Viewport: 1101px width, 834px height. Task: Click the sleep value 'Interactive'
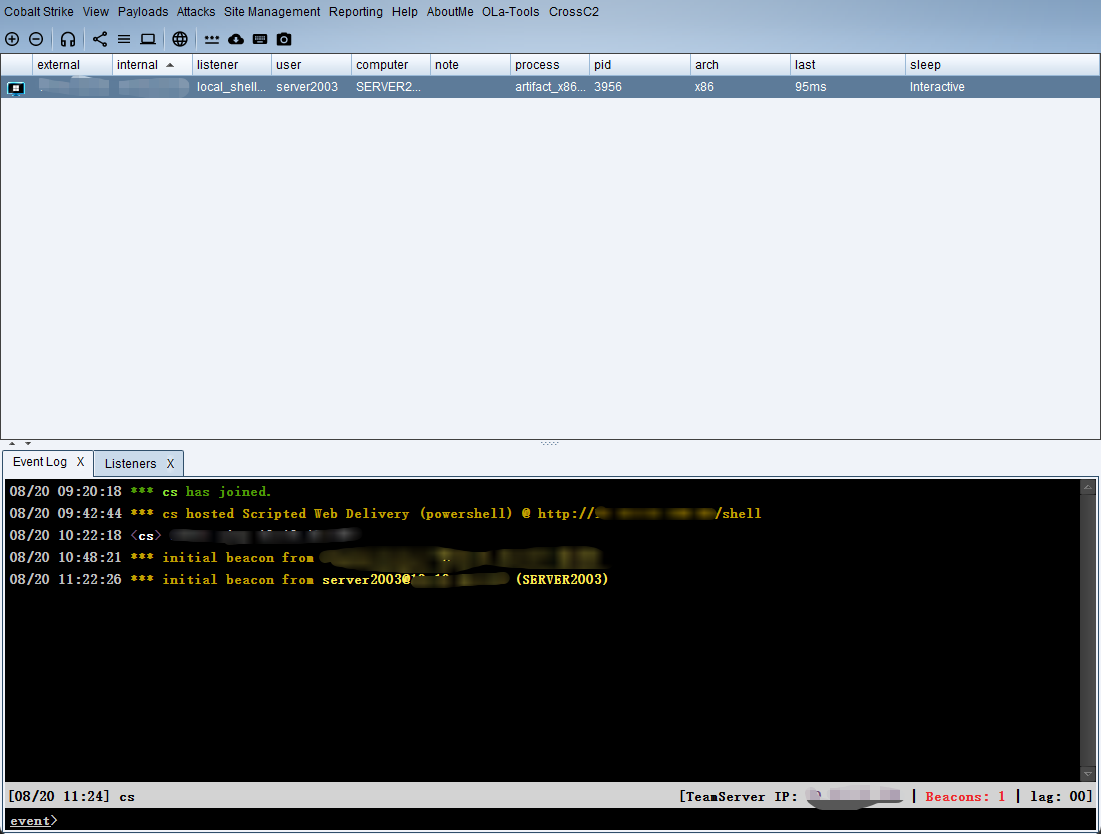pos(937,87)
